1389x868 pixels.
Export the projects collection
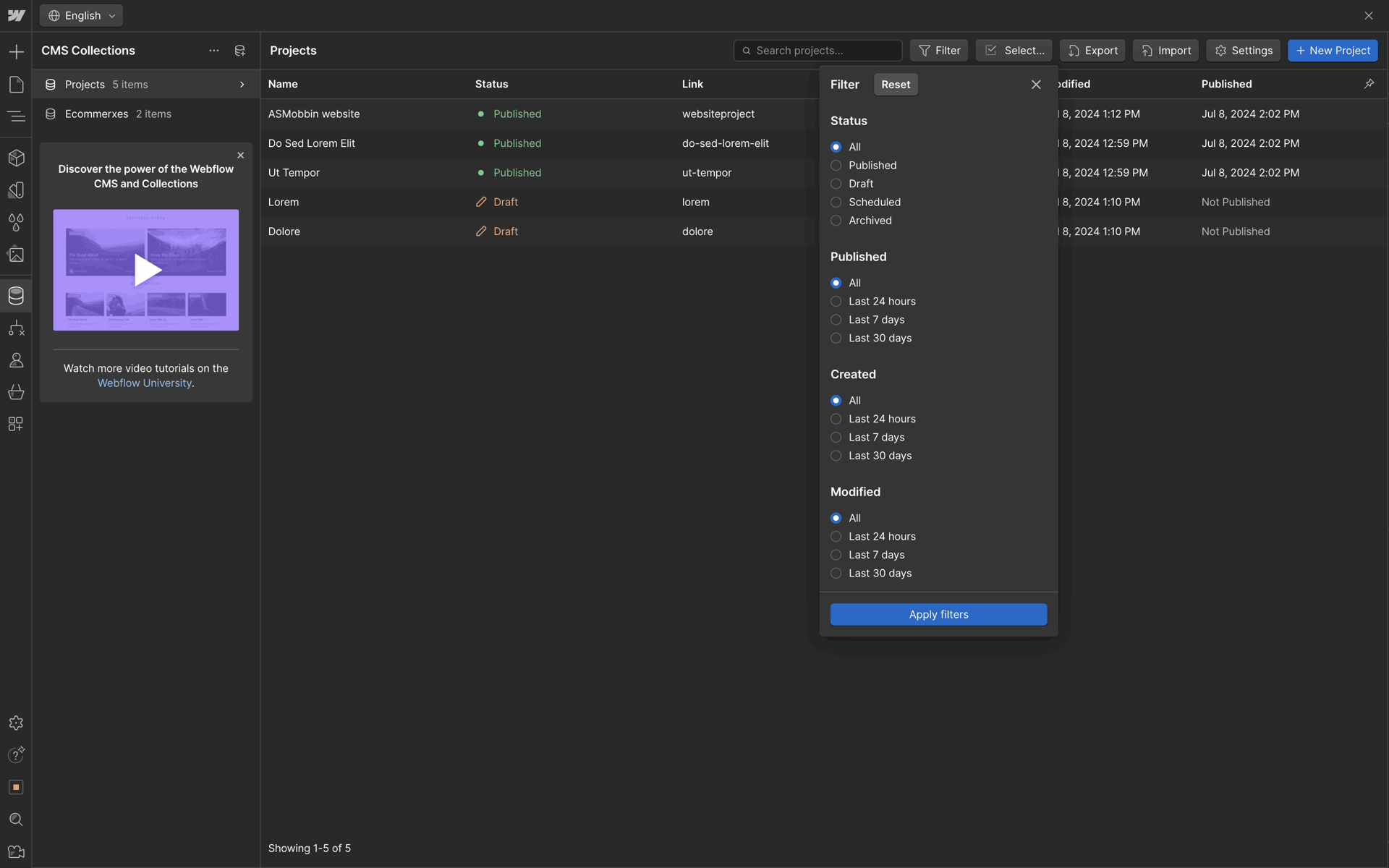(x=1092, y=51)
